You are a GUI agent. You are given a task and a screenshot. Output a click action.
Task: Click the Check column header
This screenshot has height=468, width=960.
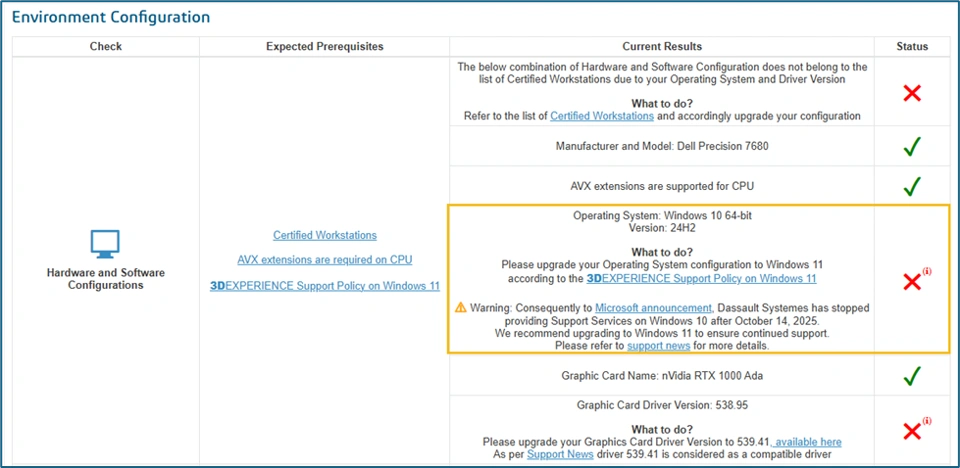[x=106, y=47]
